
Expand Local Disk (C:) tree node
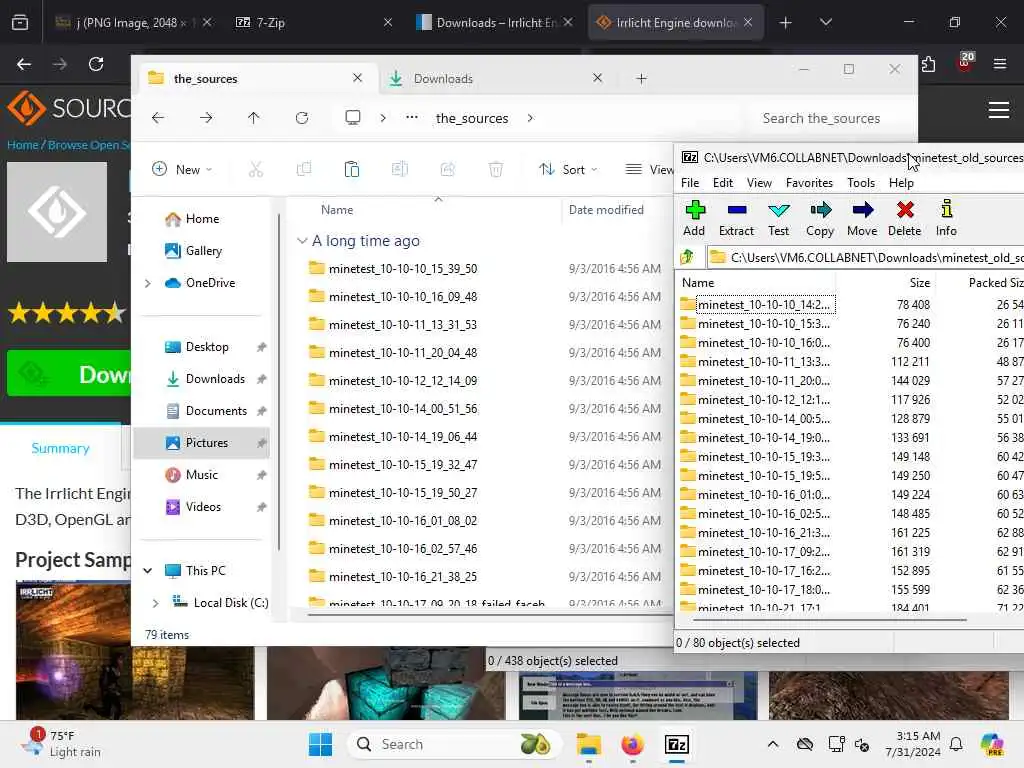point(155,603)
